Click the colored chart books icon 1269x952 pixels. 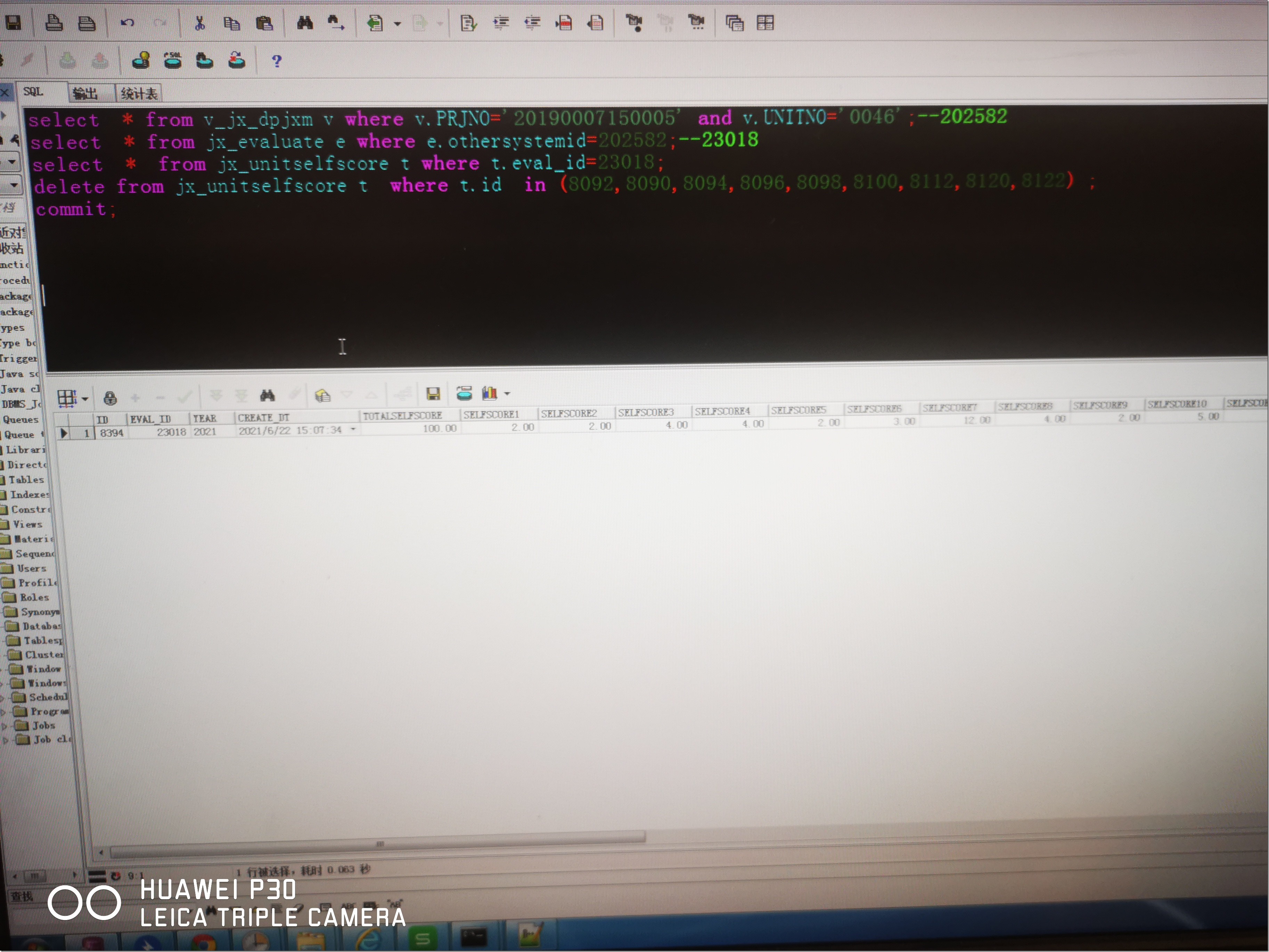[x=489, y=393]
